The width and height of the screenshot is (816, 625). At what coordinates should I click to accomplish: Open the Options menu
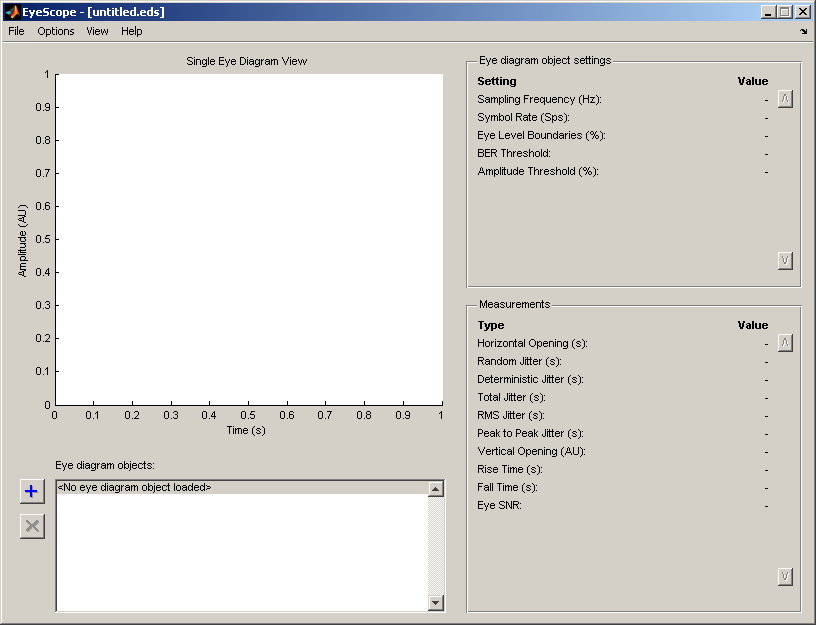(56, 31)
